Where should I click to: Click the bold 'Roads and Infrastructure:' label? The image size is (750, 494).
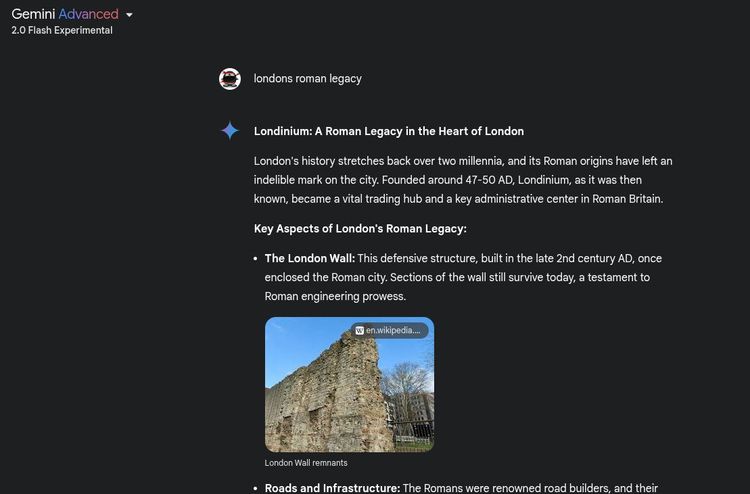[x=332, y=488]
